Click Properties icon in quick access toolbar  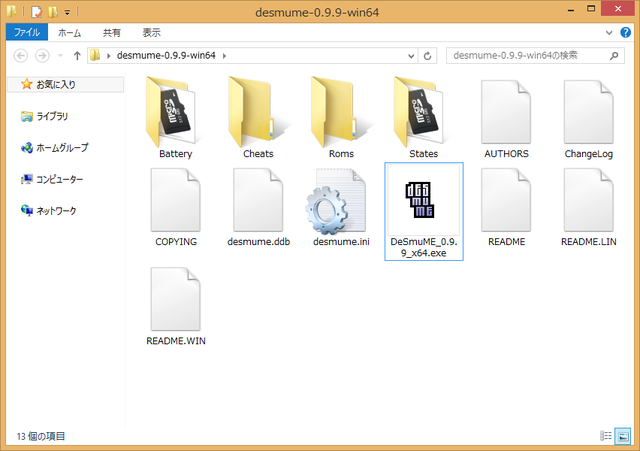tap(36, 12)
